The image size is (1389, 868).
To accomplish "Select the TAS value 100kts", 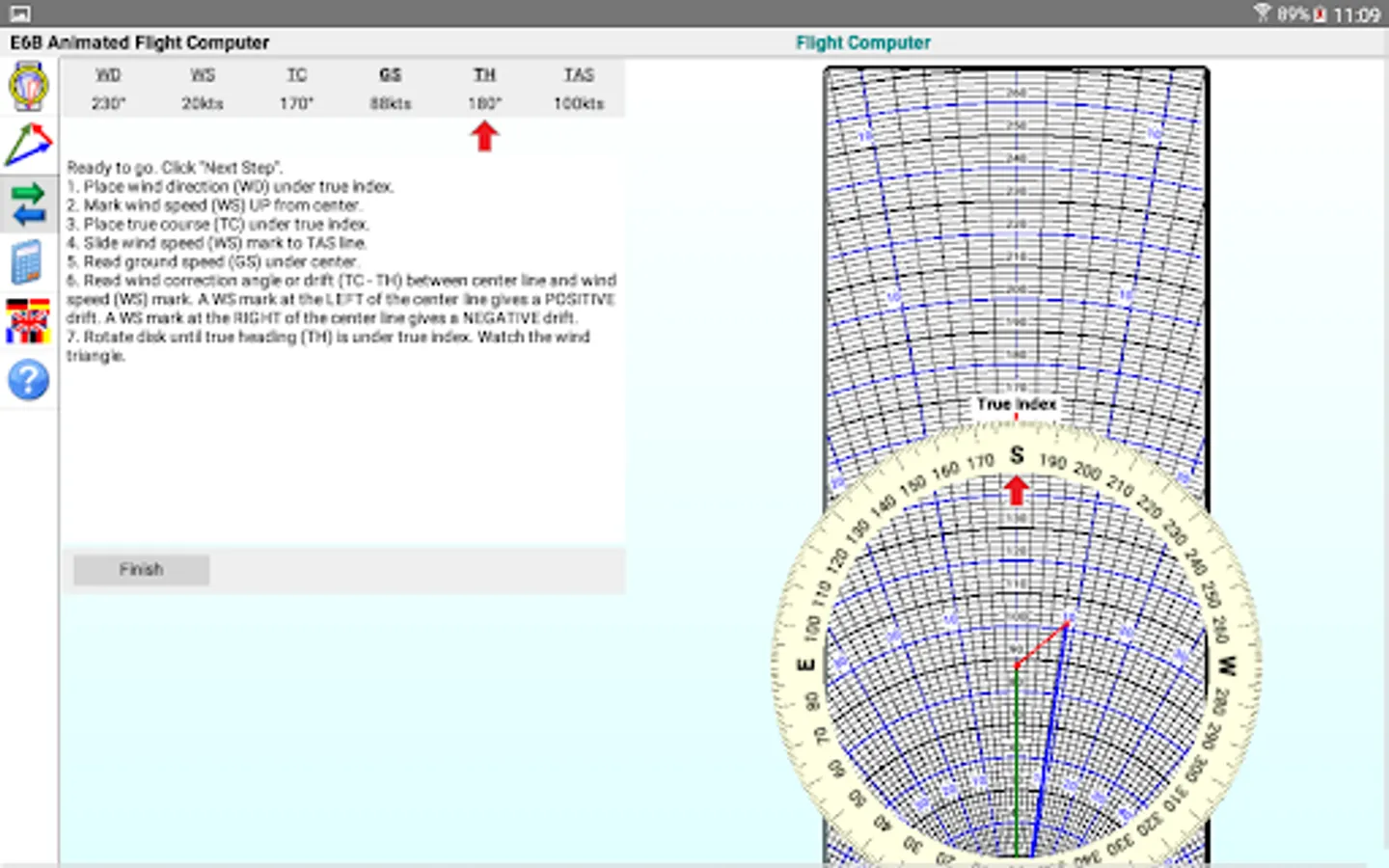I will point(578,103).
